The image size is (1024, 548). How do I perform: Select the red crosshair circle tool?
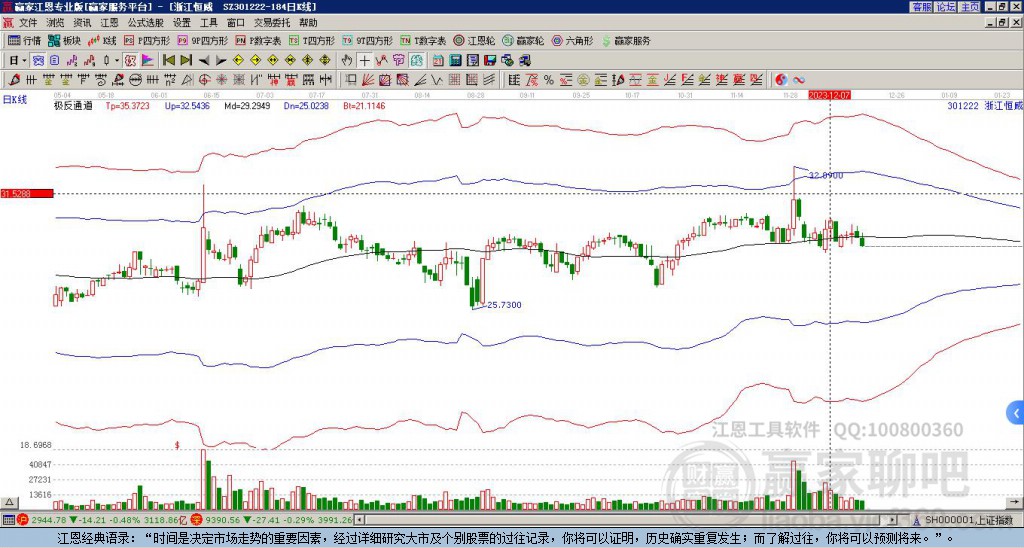[x=204, y=80]
